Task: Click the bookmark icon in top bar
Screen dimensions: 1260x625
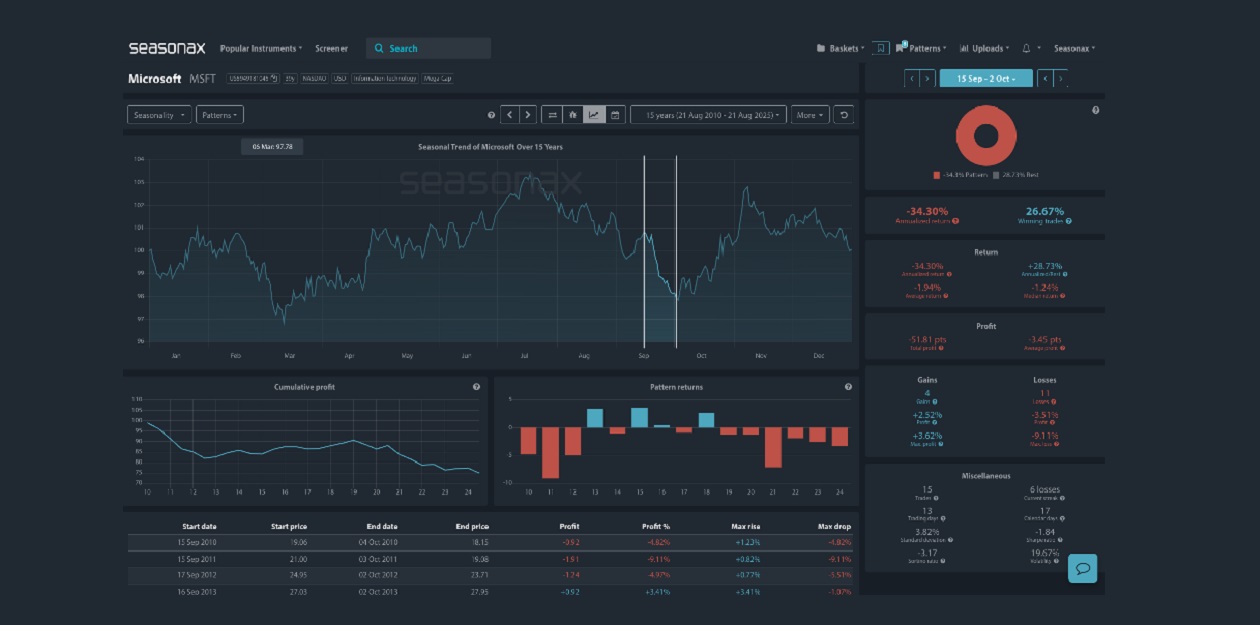Action: click(880, 48)
